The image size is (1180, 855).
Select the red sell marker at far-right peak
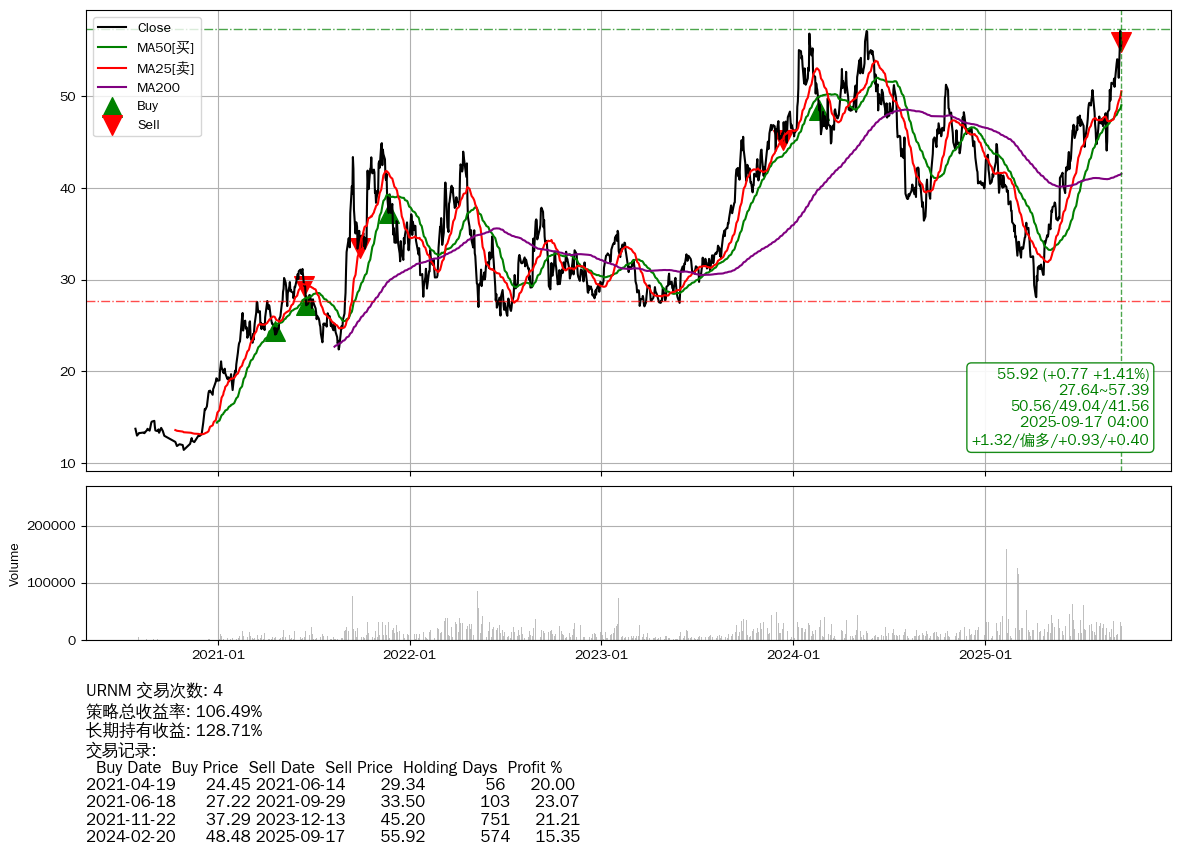tap(1121, 42)
